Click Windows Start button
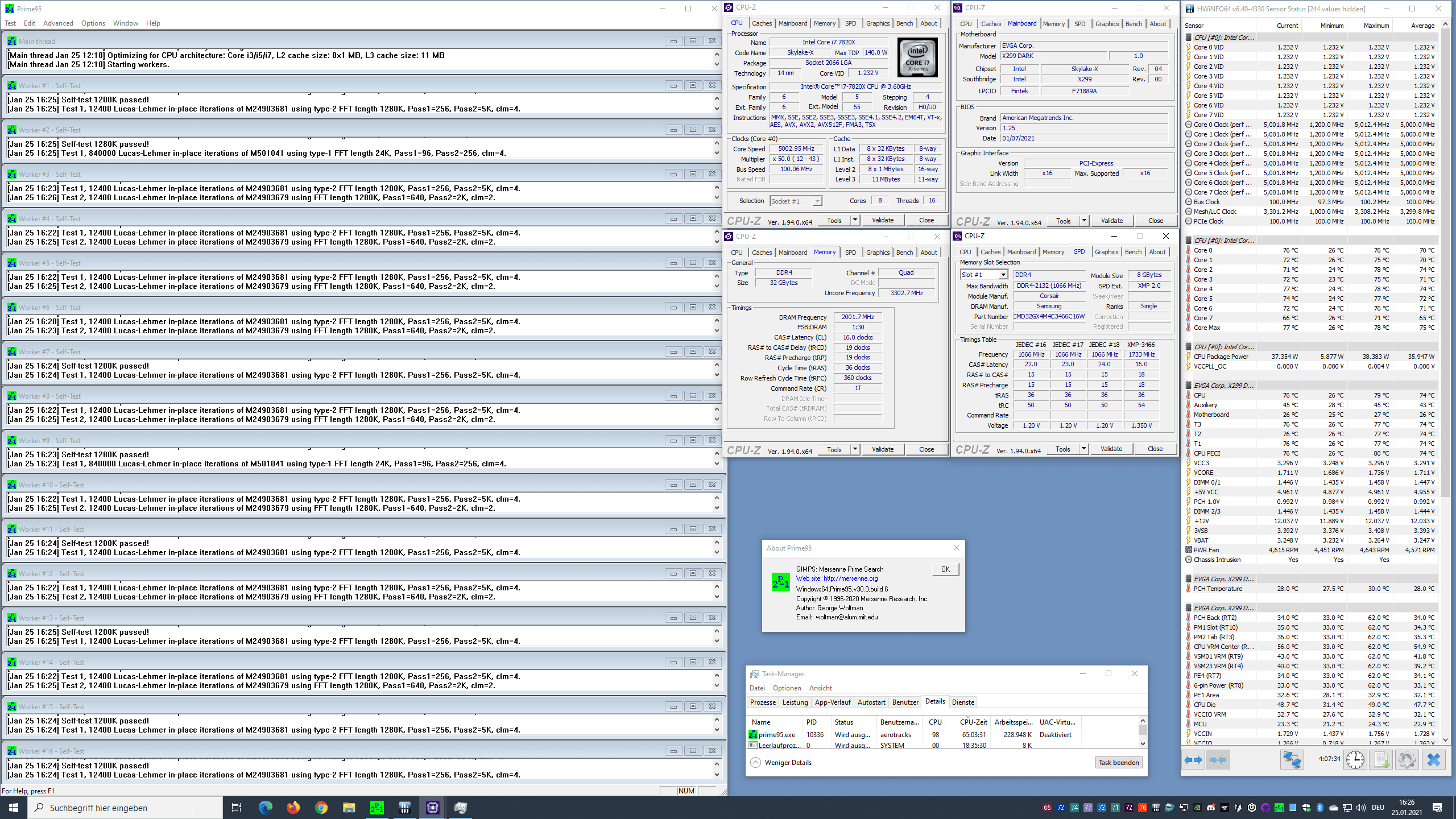 click(x=14, y=808)
